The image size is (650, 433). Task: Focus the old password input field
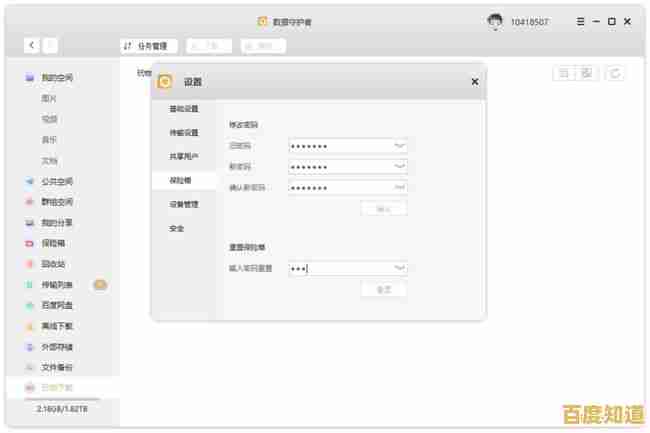tap(348, 146)
